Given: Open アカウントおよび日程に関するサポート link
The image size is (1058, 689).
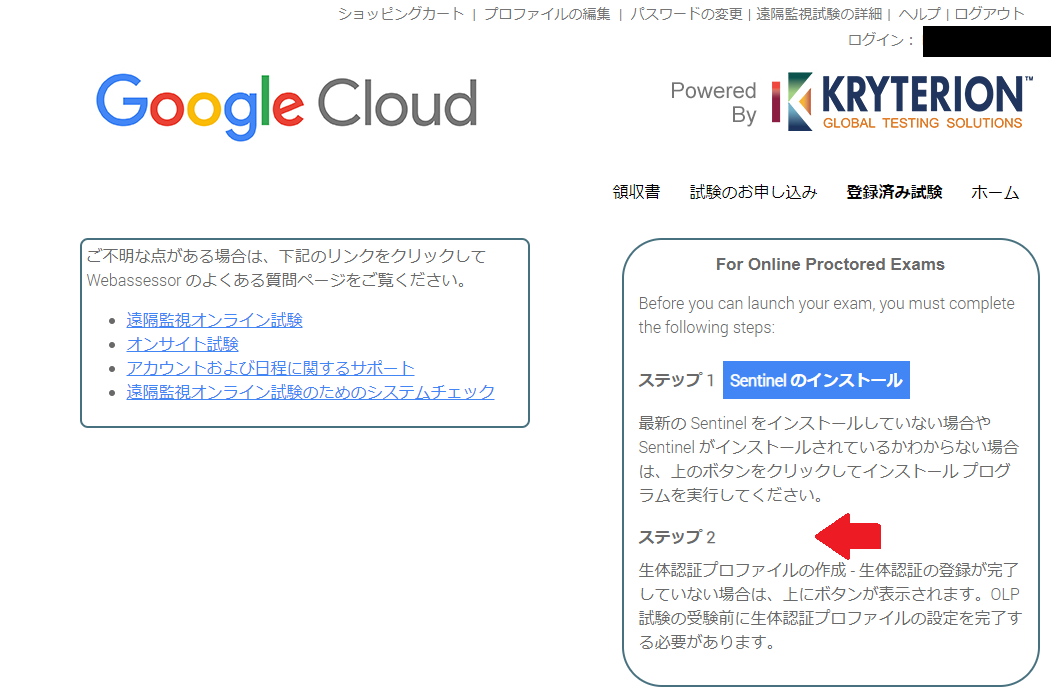Looking at the screenshot, I should [x=270, y=368].
